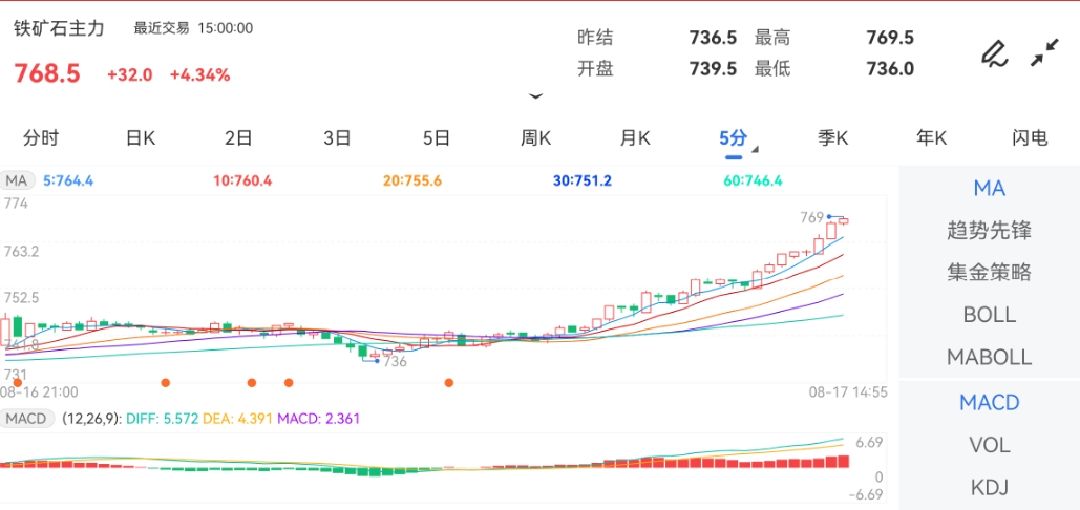The height and width of the screenshot is (510, 1080).
Task: Click the +4.34% change percentage
Action: (x=200, y=75)
